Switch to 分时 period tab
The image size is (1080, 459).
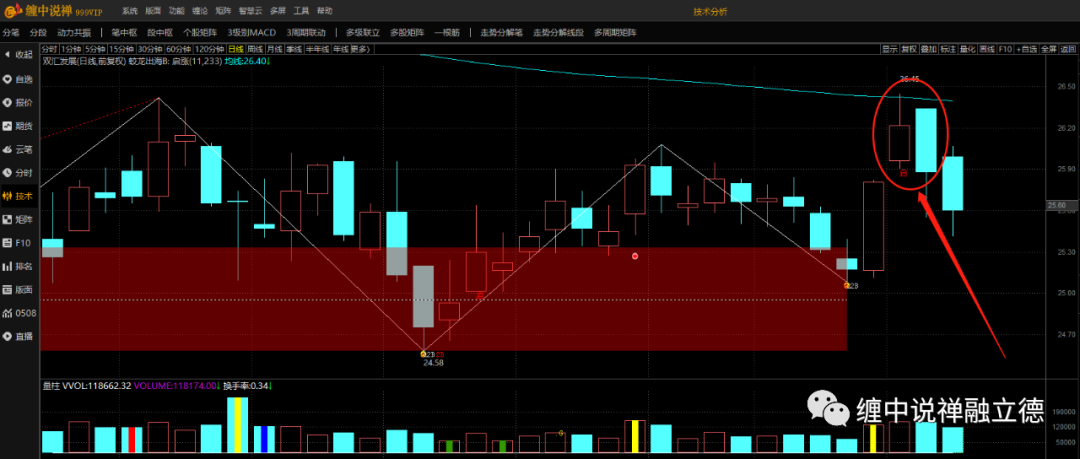[50, 49]
